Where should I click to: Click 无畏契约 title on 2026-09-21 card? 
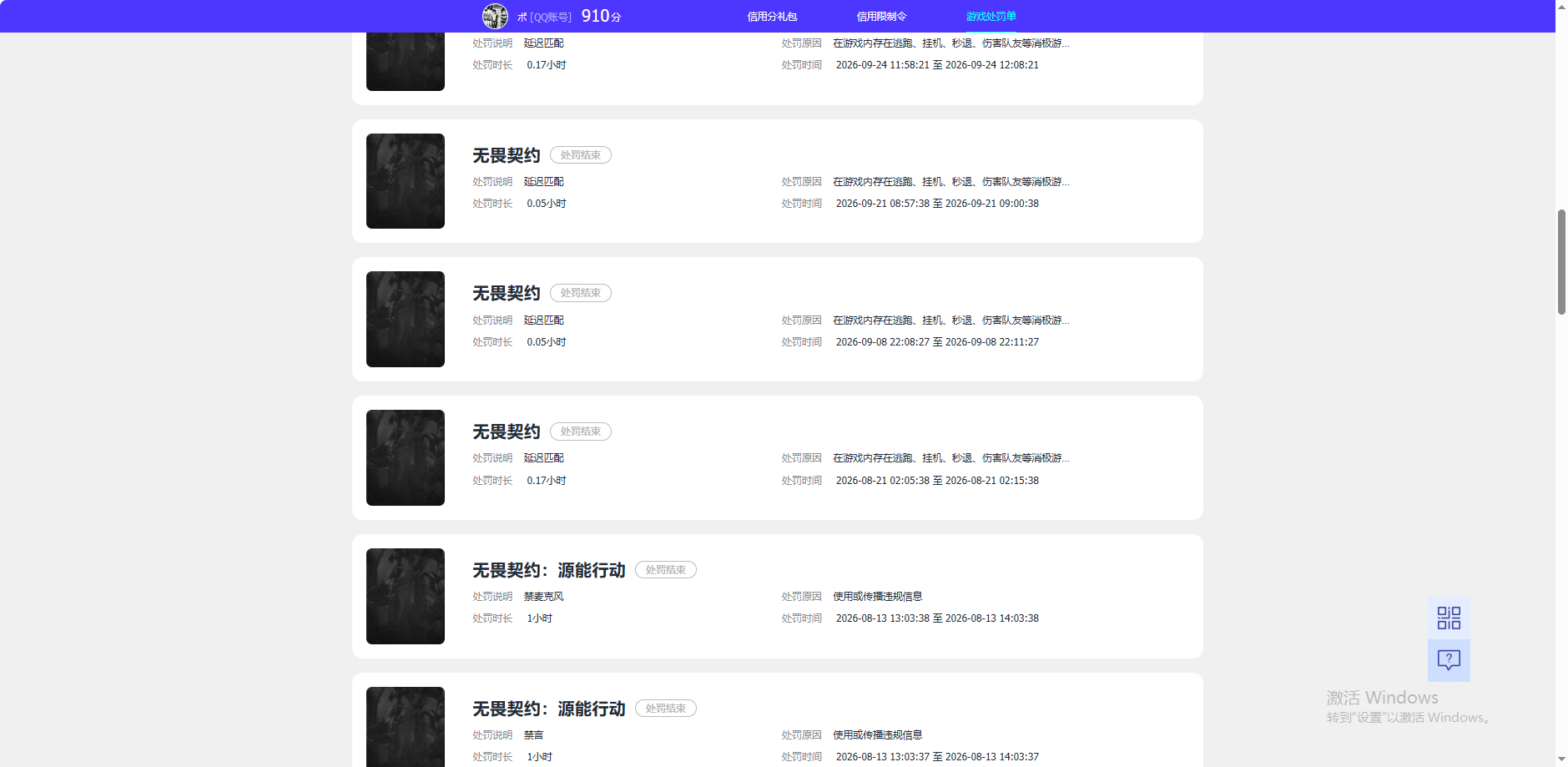[x=507, y=155]
